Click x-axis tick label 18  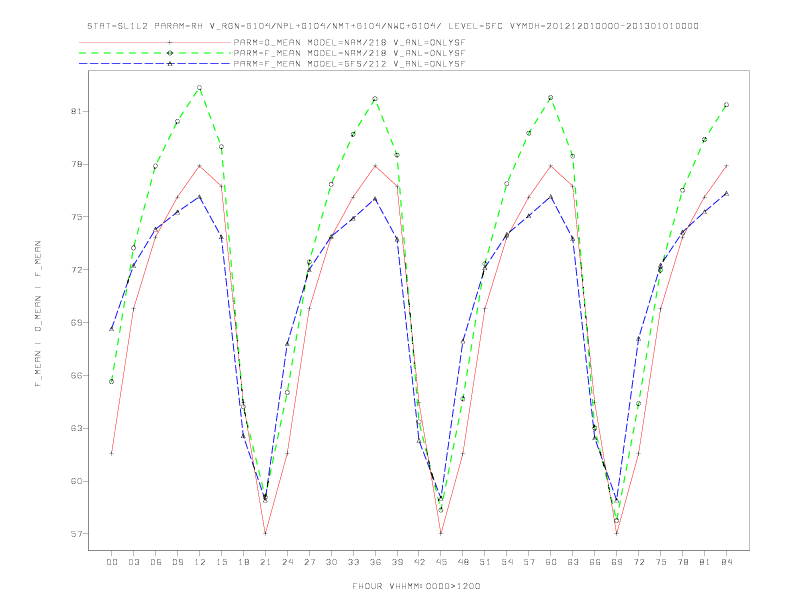243,562
